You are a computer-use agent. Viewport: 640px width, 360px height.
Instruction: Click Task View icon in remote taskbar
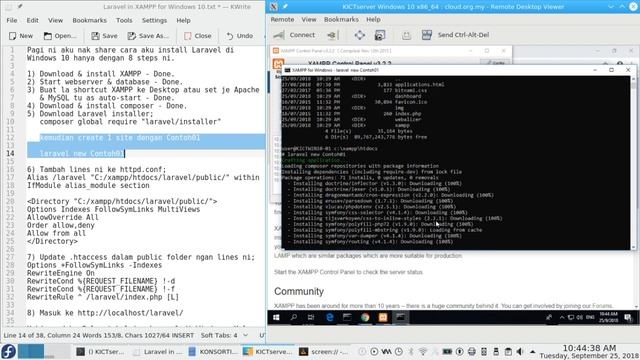(311, 317)
